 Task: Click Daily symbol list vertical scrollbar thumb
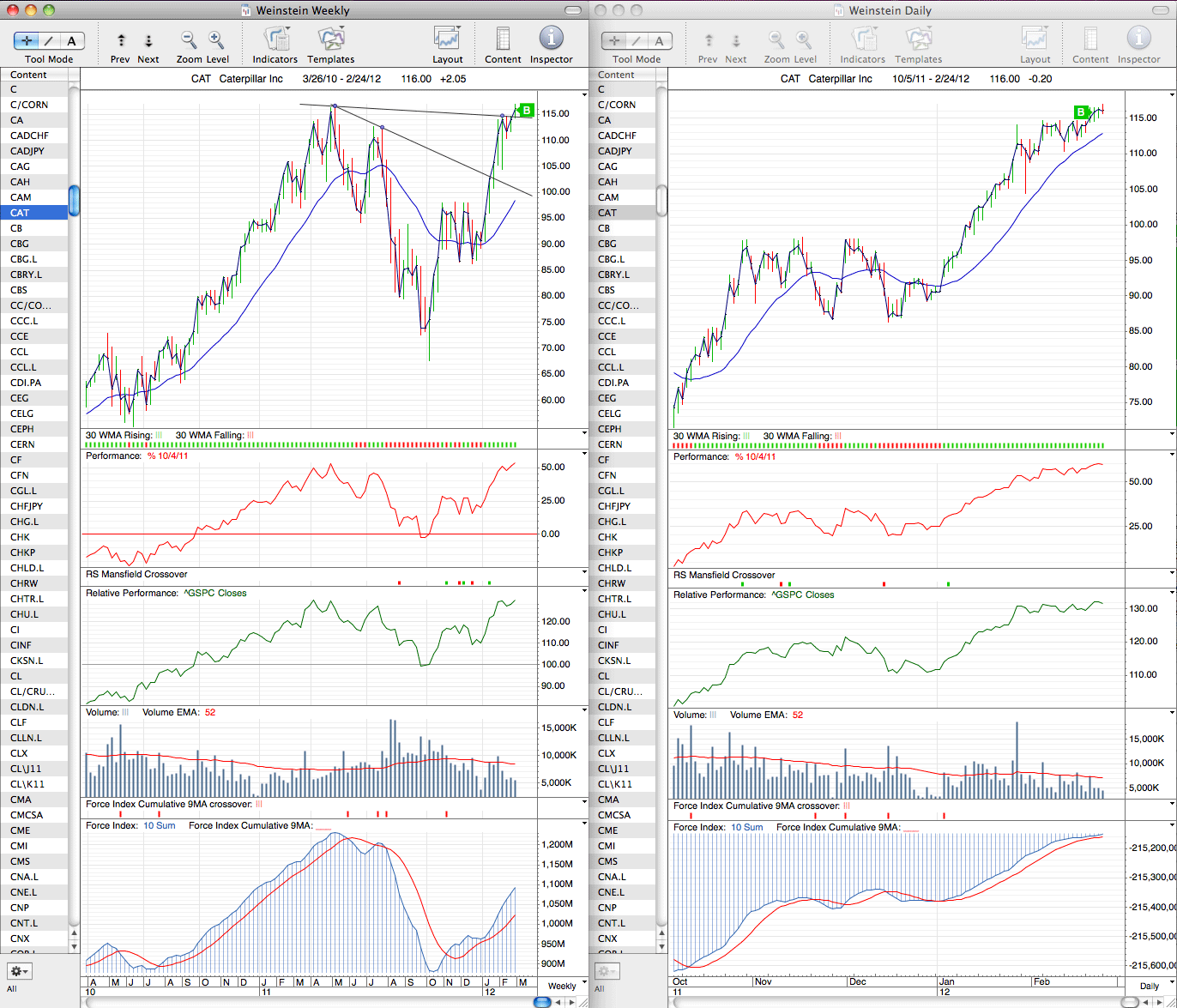pyautogui.click(x=661, y=200)
